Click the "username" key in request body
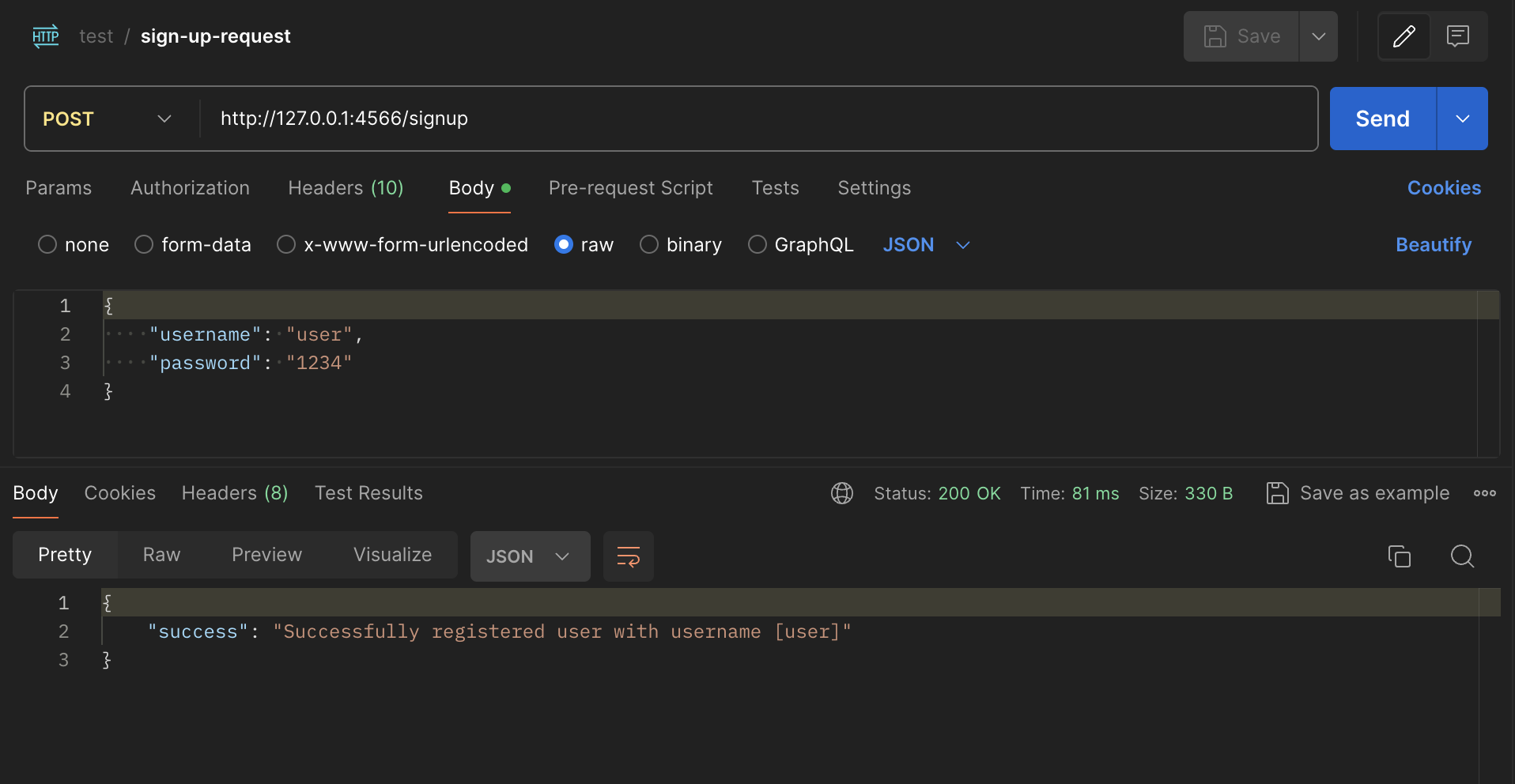The height and width of the screenshot is (784, 1515). coord(205,335)
